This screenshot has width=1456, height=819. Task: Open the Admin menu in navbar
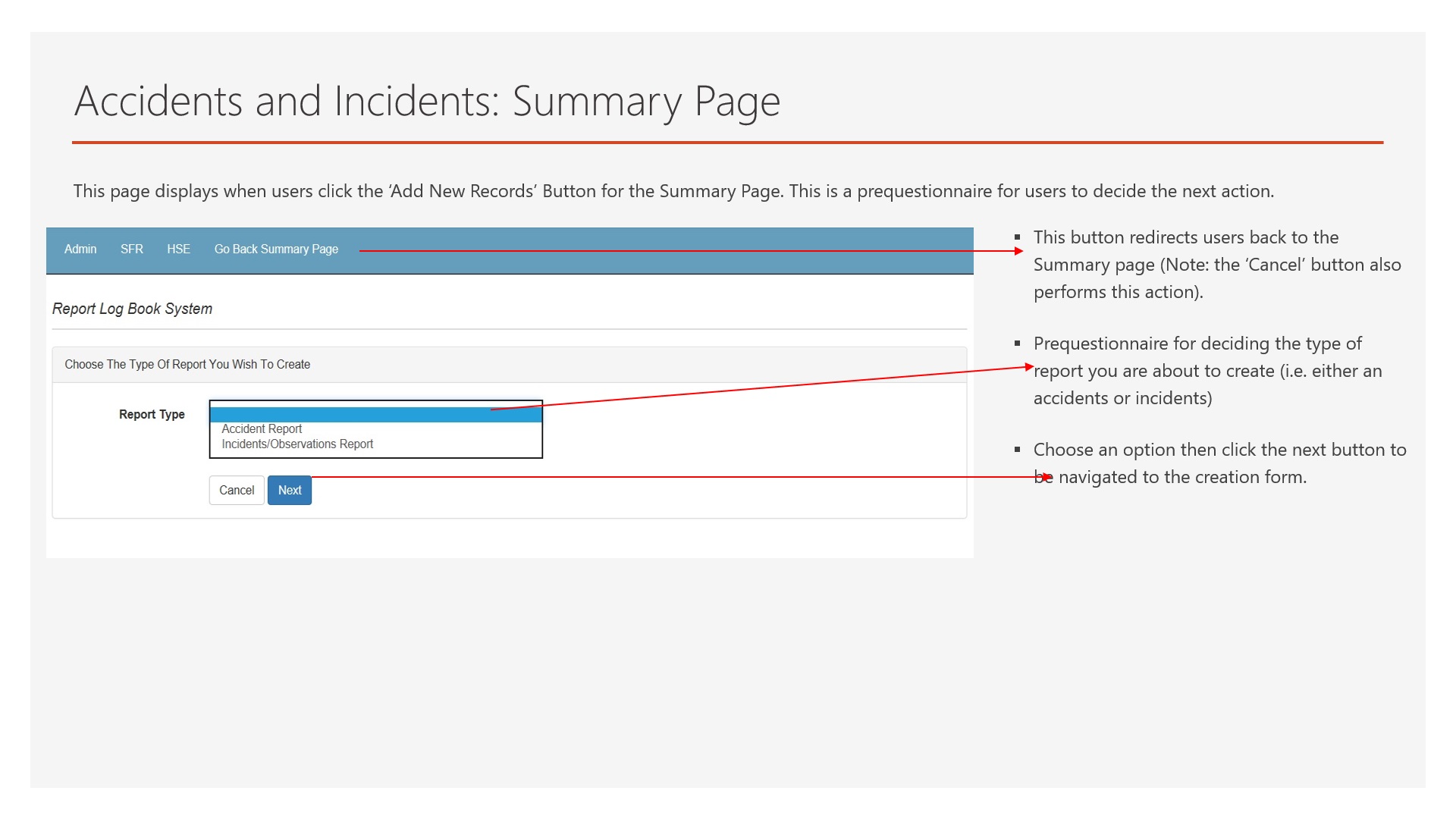pyautogui.click(x=80, y=249)
